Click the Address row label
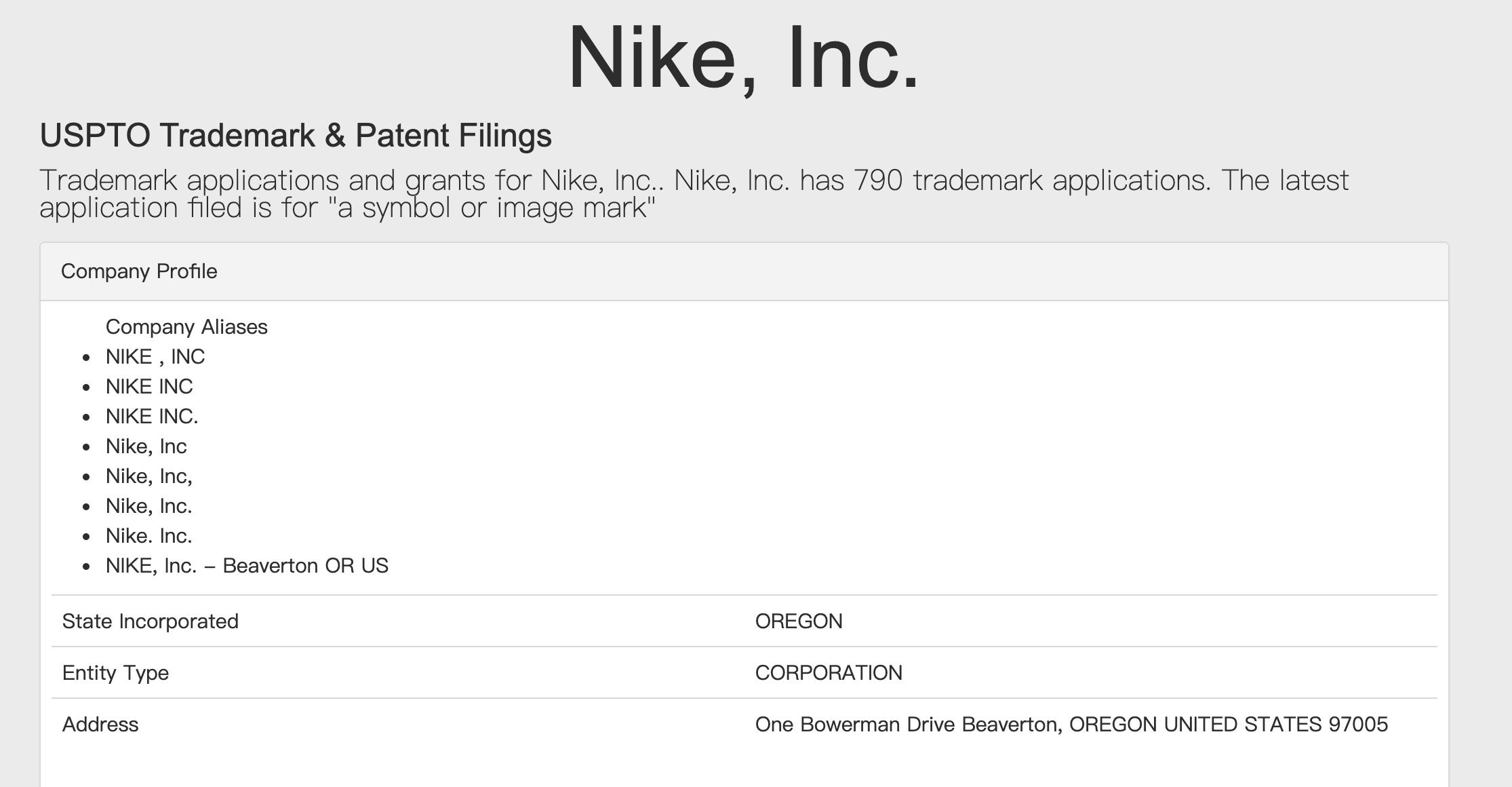 pos(100,725)
